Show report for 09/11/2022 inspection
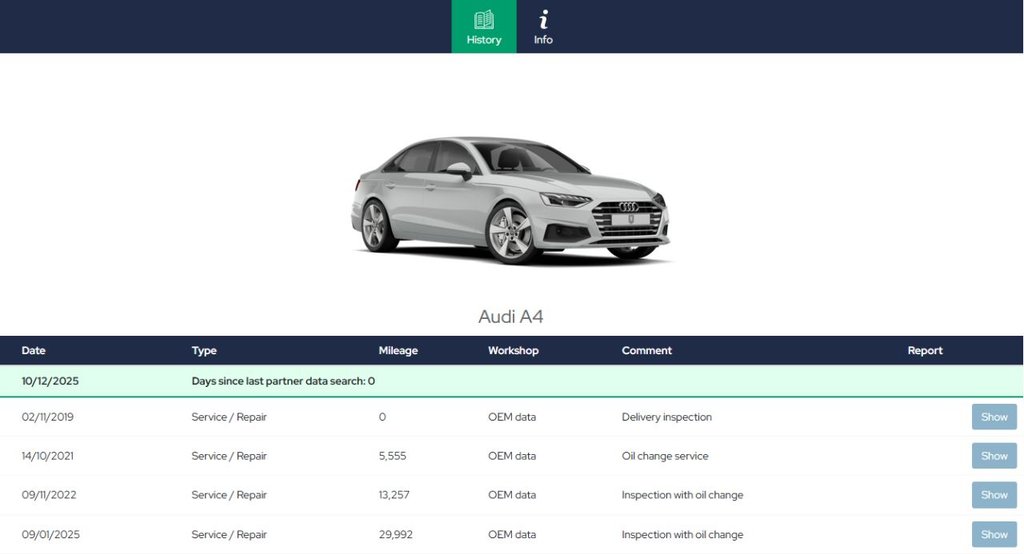Image resolution: width=1024 pixels, height=554 pixels. (x=994, y=495)
